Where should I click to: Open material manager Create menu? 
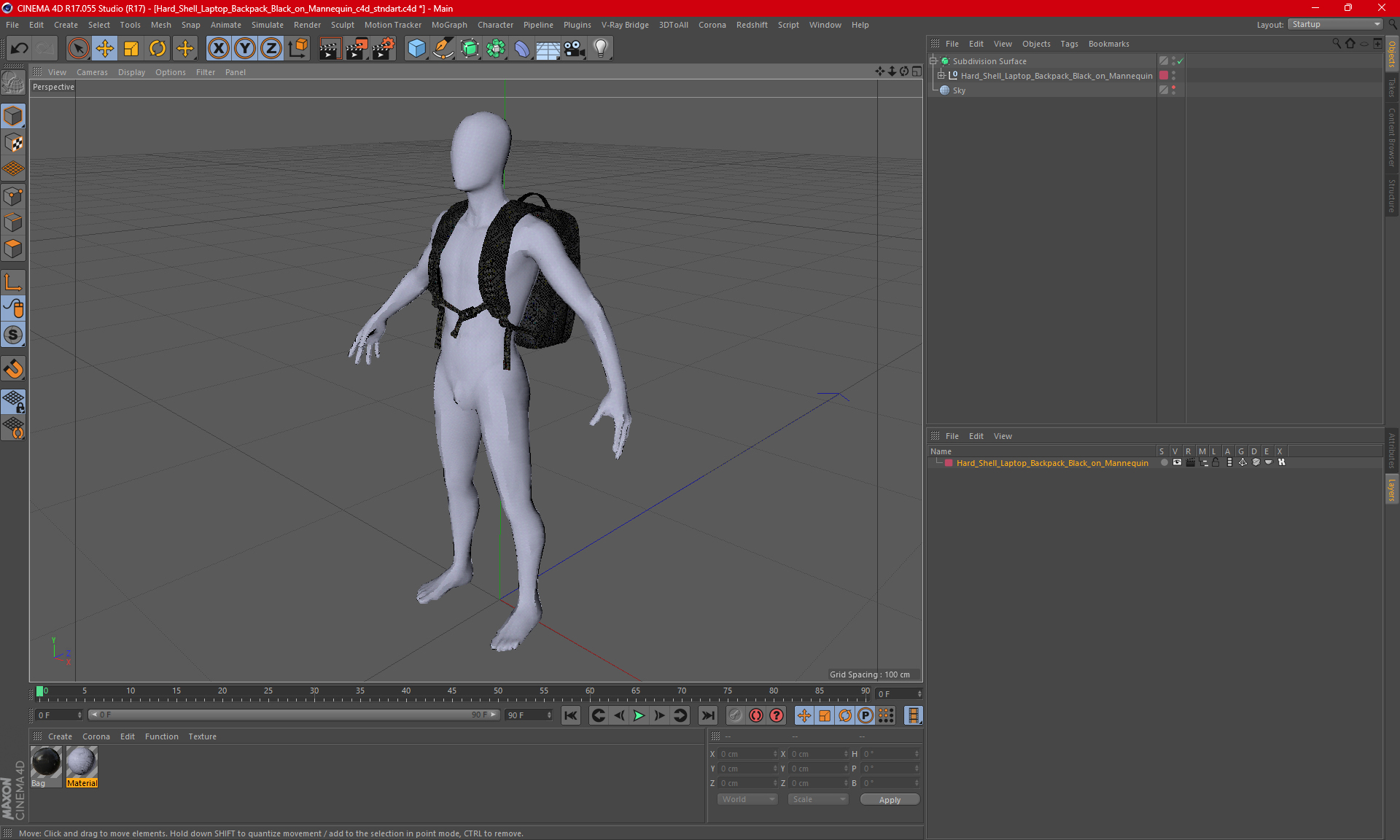(60, 736)
